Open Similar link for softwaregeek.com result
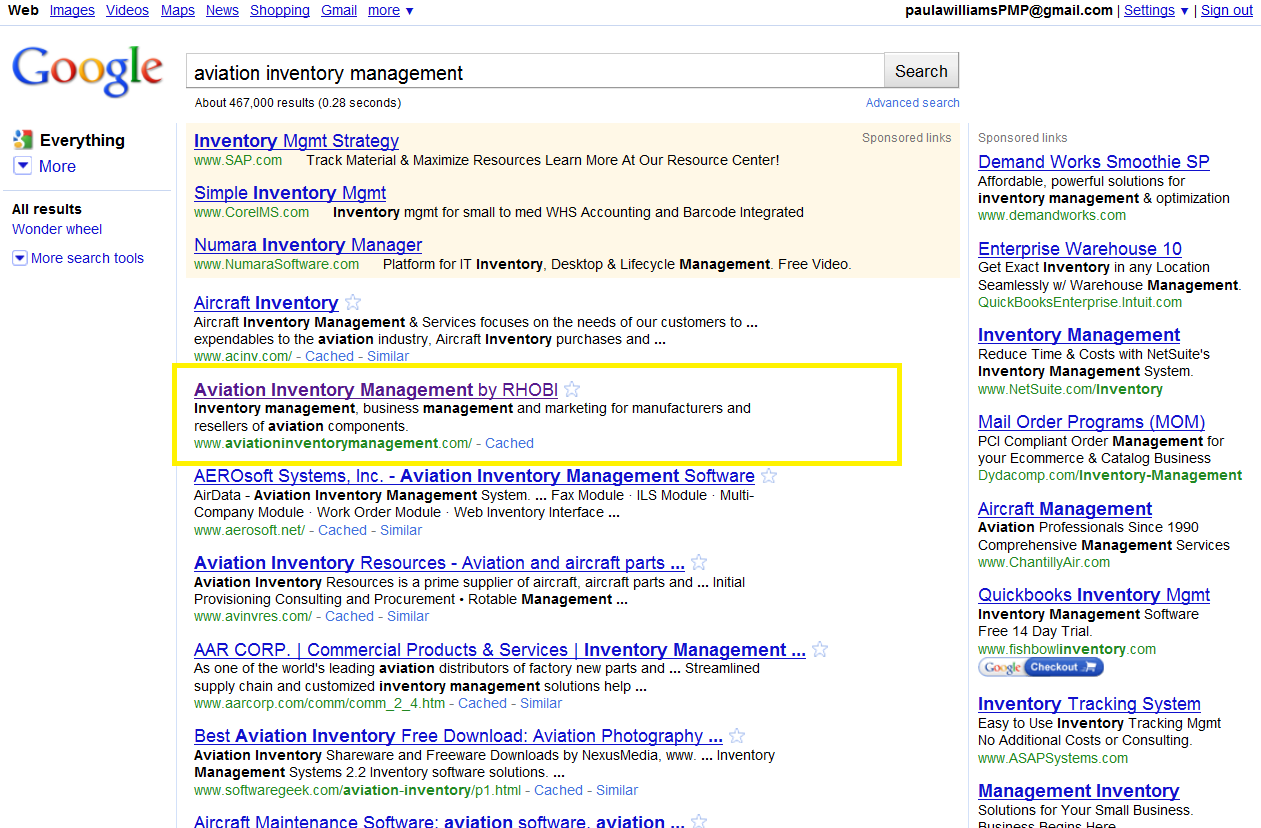 click(617, 790)
